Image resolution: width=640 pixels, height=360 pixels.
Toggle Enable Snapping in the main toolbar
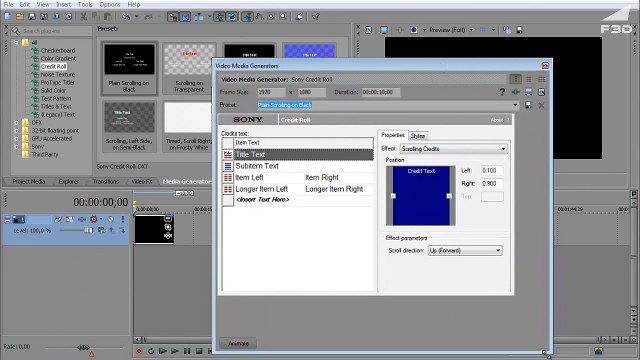pyautogui.click(x=173, y=17)
